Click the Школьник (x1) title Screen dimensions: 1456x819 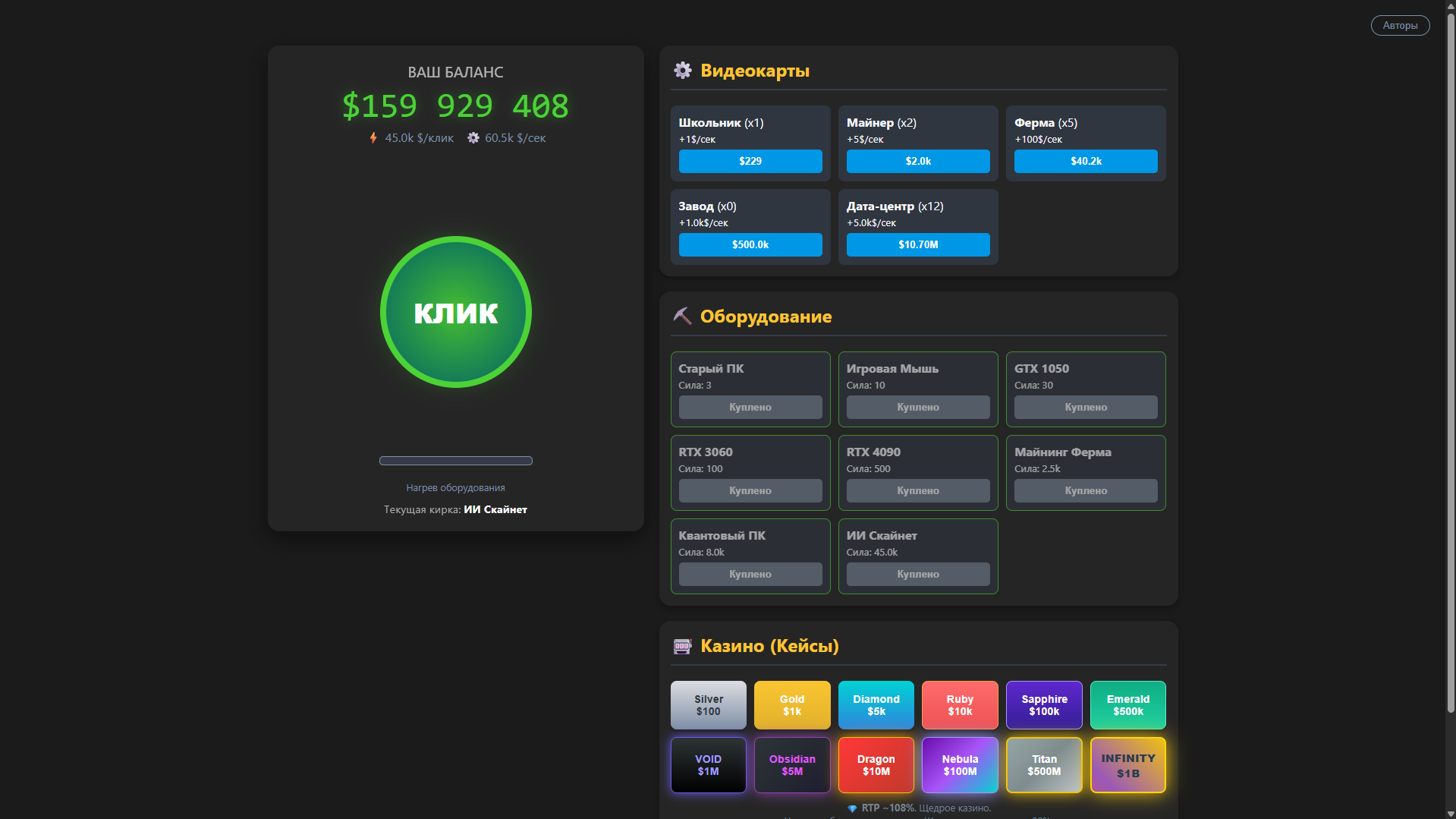tap(721, 123)
